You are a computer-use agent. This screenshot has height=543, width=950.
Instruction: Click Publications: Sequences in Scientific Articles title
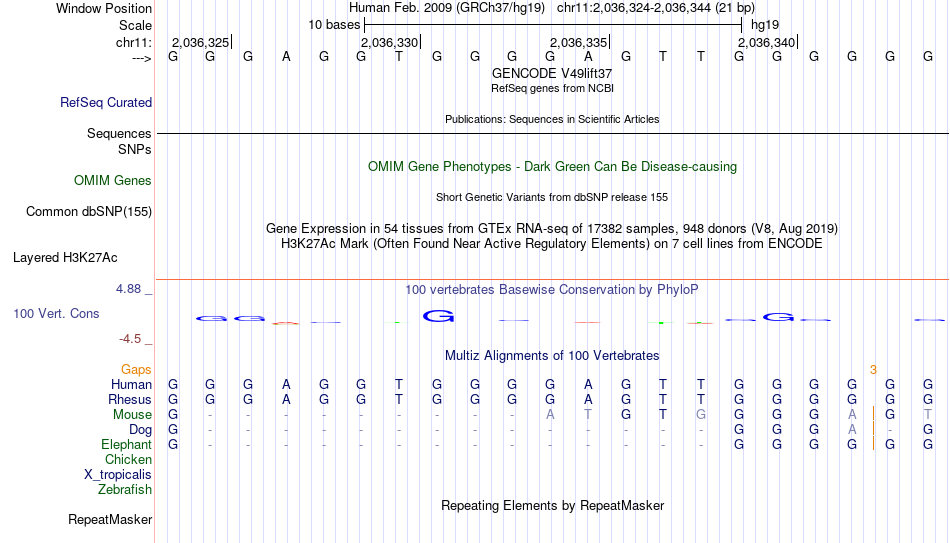[552, 119]
